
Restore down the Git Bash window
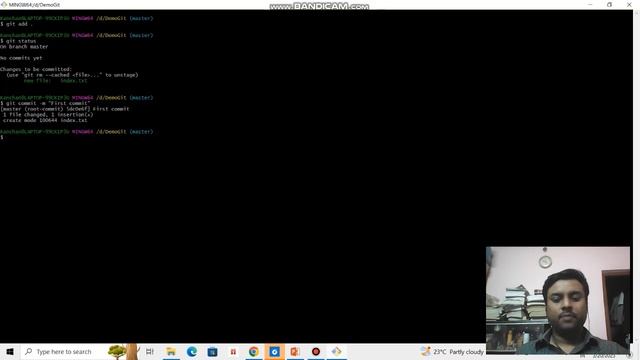coord(609,4)
